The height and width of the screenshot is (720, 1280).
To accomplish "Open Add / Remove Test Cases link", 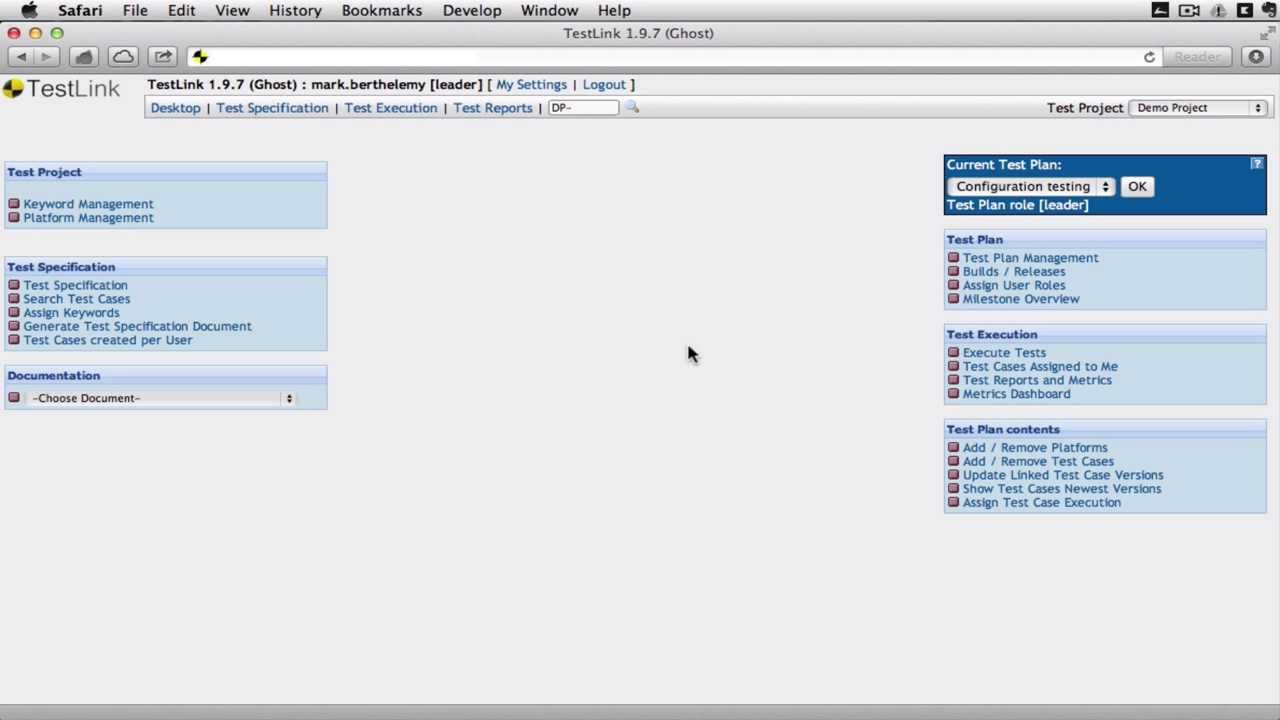I will [1038, 462].
